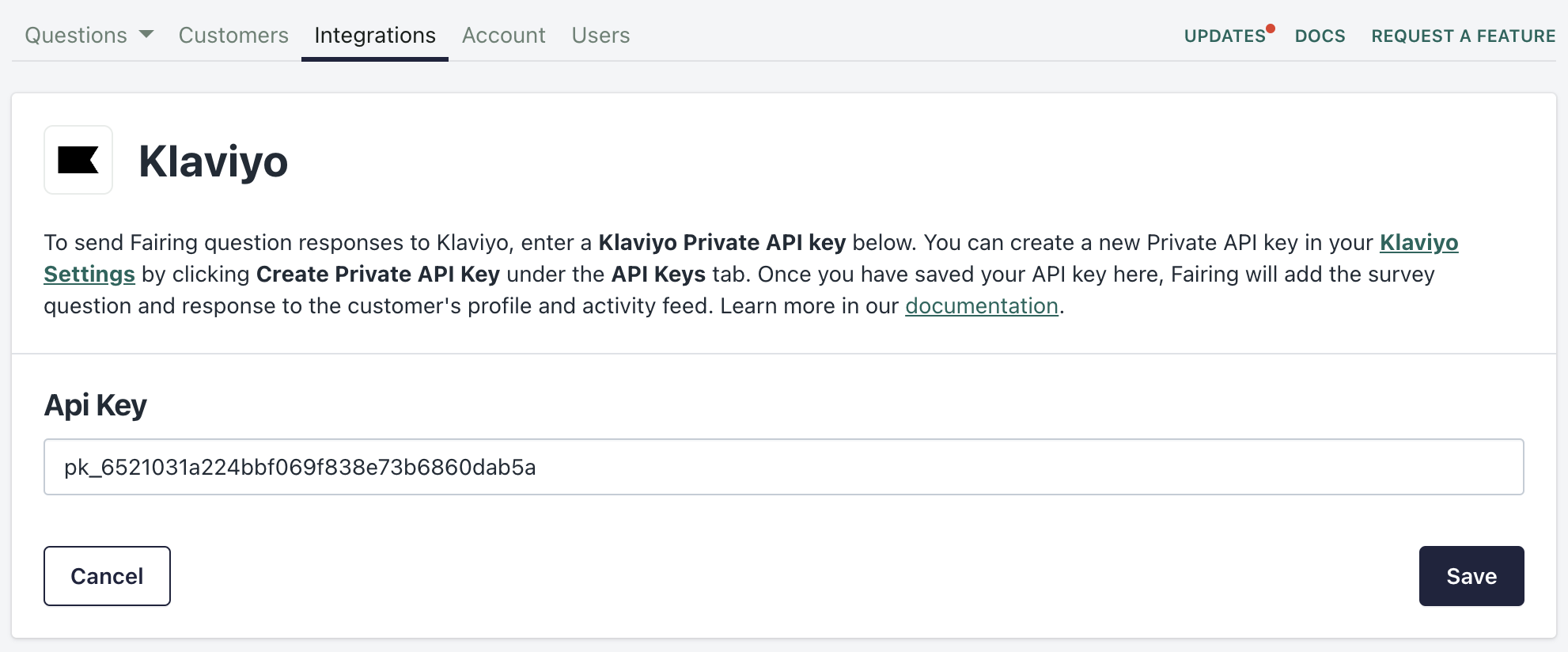Open the Account tab
1568x652 pixels.
point(504,36)
